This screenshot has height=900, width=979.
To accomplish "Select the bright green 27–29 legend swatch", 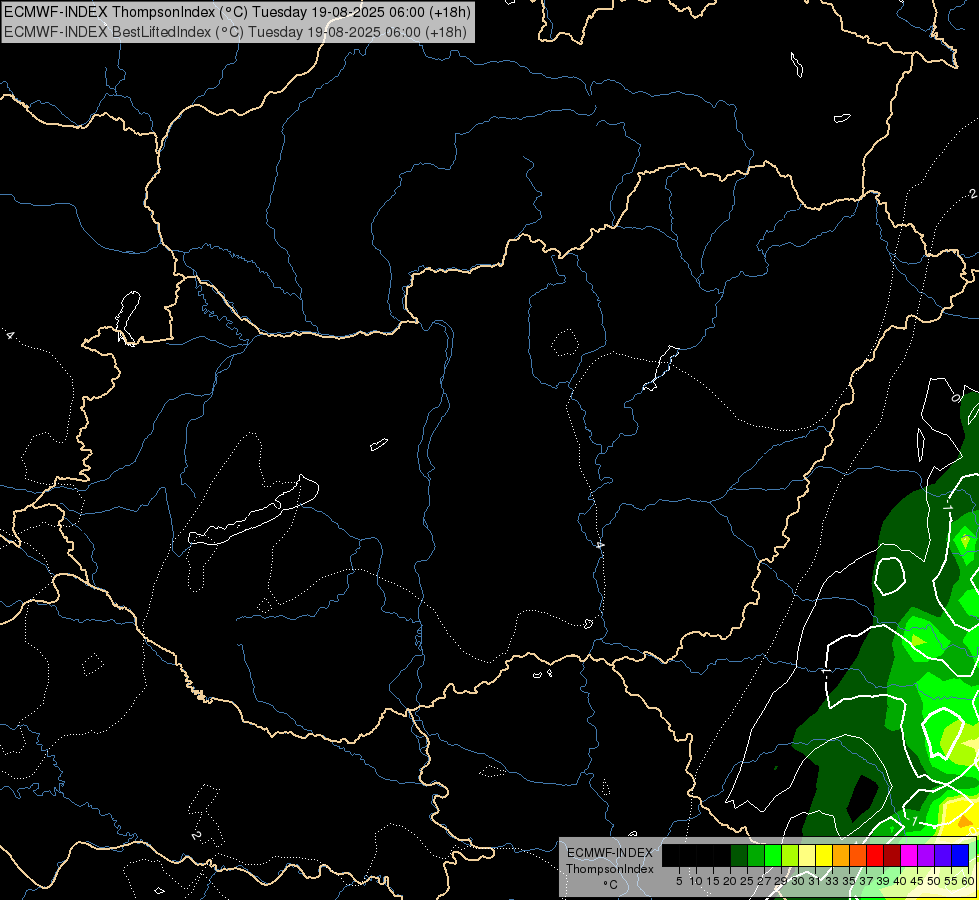I will pyautogui.click(x=773, y=855).
